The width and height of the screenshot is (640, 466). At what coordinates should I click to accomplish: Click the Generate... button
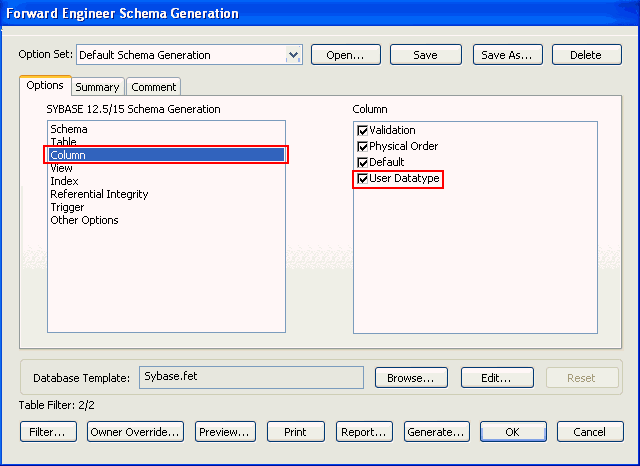click(x=437, y=432)
